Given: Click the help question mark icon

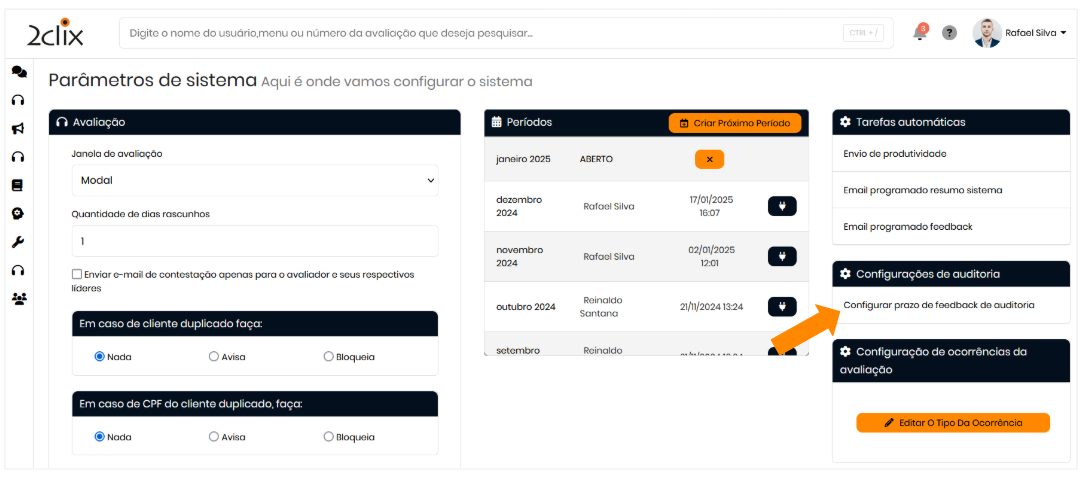Looking at the screenshot, I should [950, 33].
